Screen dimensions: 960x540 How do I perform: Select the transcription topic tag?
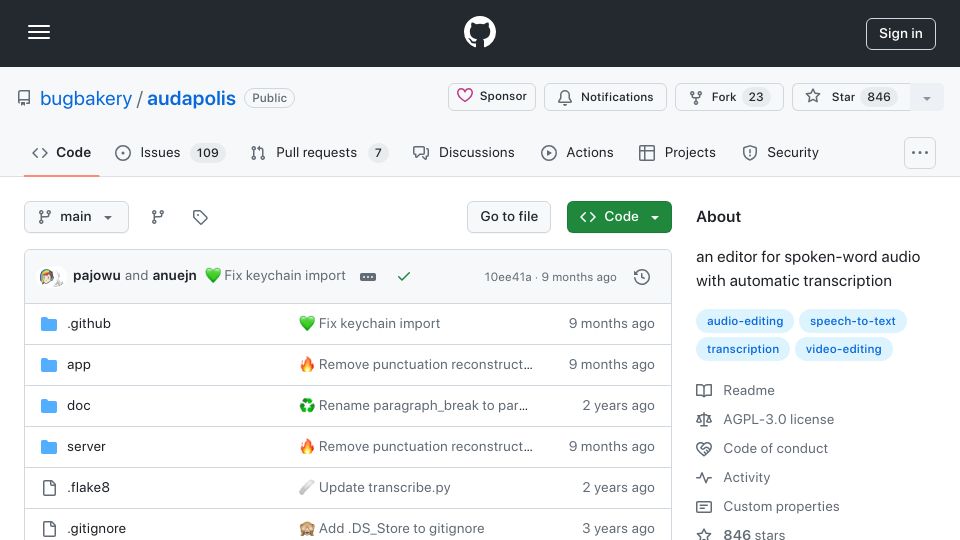point(743,349)
